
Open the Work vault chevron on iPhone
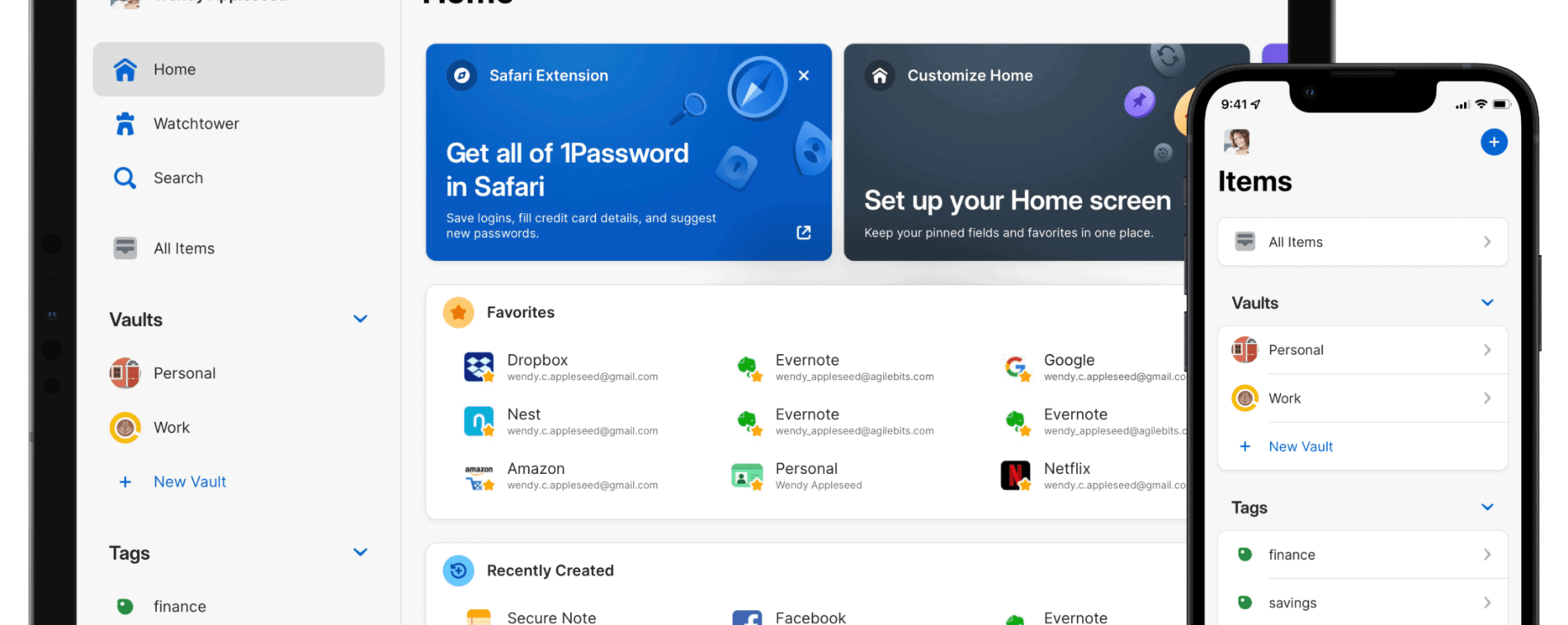[x=1487, y=398]
